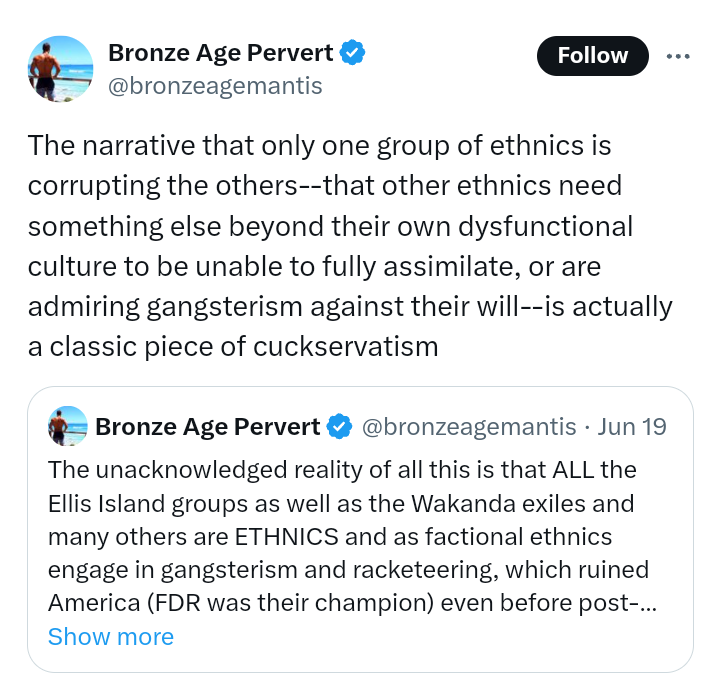Screen dimensions: 720x689
Task: Click the Bronze Age Pervert name in the quoted post
Action: (208, 427)
